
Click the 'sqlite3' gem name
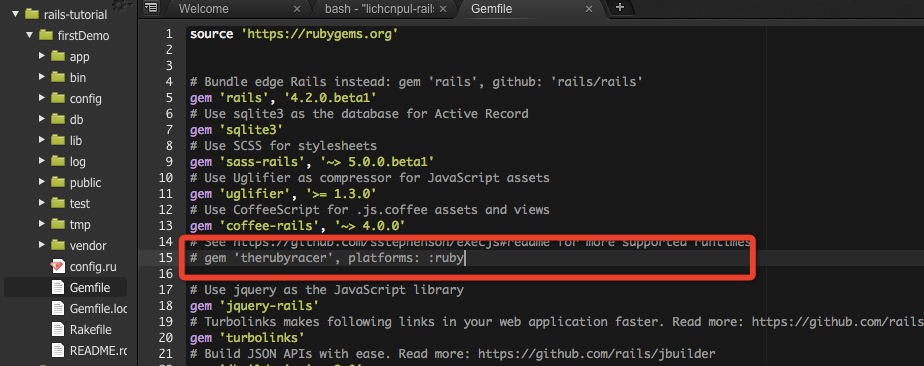pos(252,130)
